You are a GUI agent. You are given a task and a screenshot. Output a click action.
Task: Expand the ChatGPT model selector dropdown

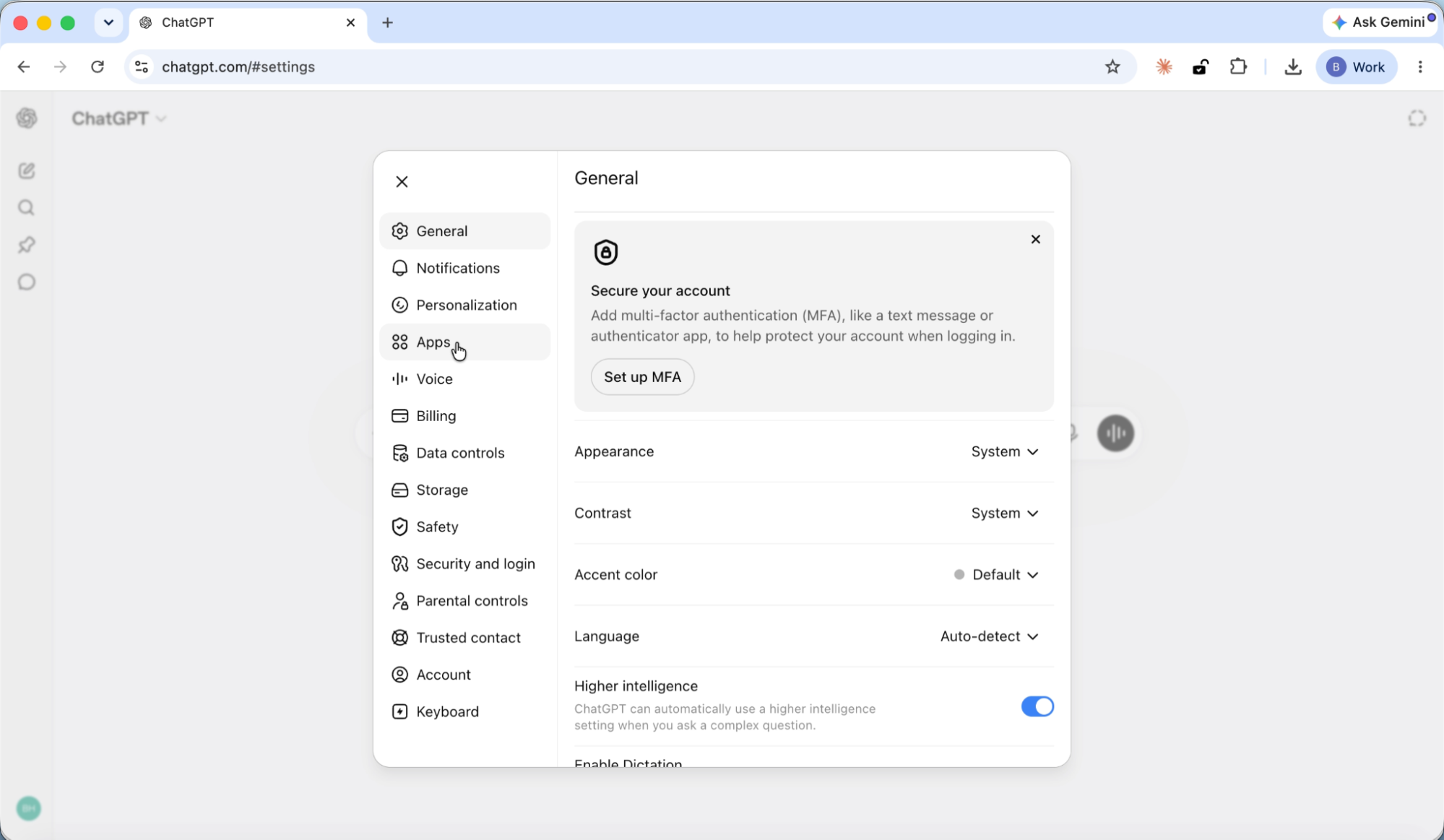(x=119, y=118)
